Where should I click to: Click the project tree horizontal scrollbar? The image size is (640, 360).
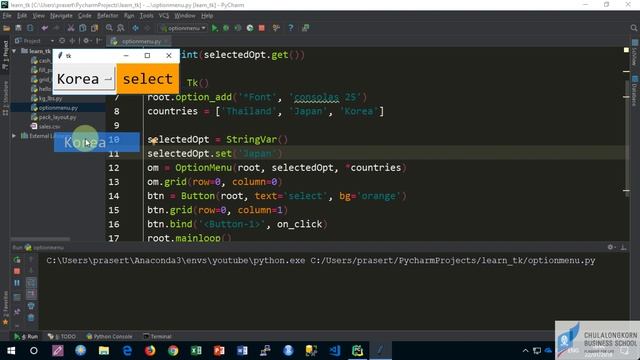pos(40,239)
